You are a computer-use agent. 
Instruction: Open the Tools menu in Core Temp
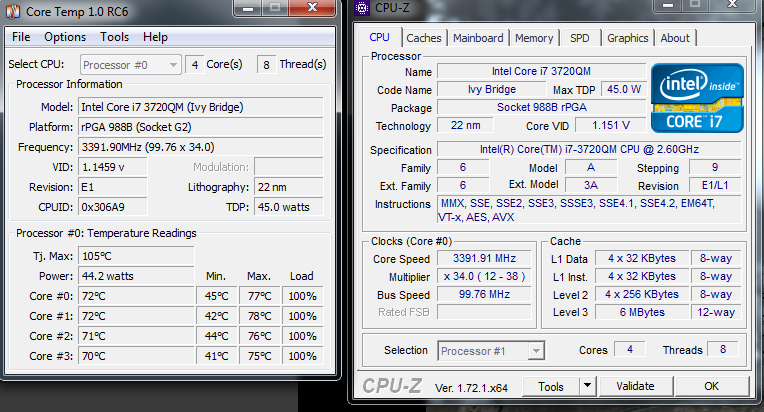(x=115, y=37)
